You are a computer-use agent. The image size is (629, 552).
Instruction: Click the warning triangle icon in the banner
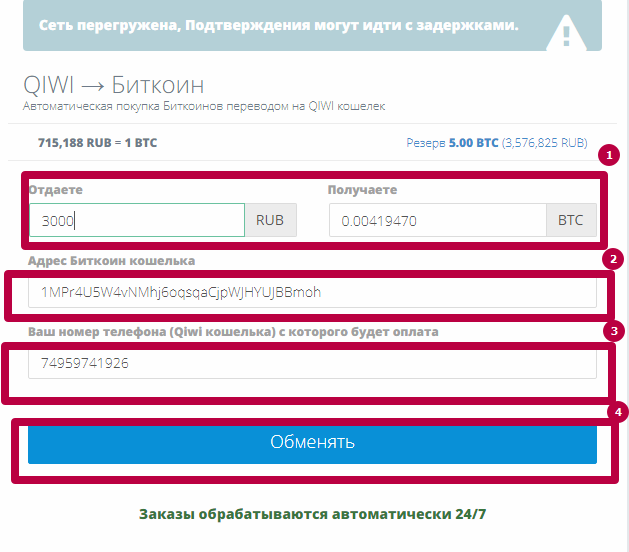566,32
